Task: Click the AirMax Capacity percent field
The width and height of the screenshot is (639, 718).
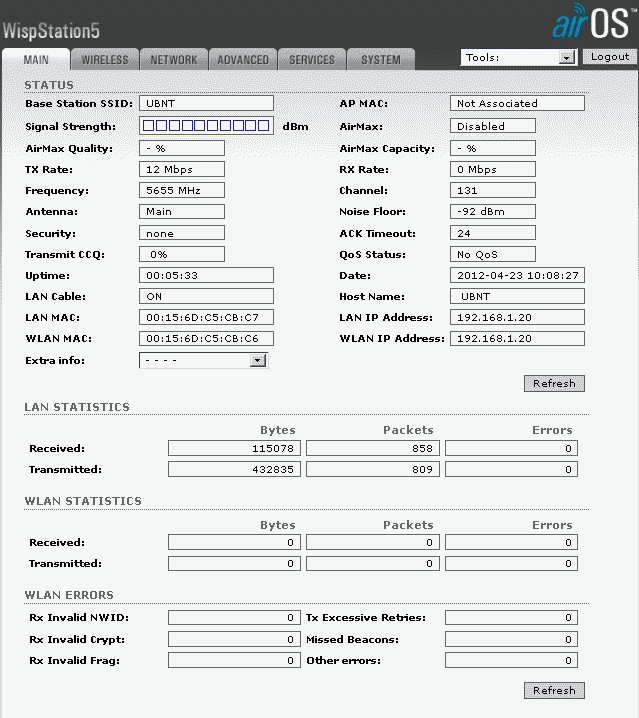Action: [493, 148]
